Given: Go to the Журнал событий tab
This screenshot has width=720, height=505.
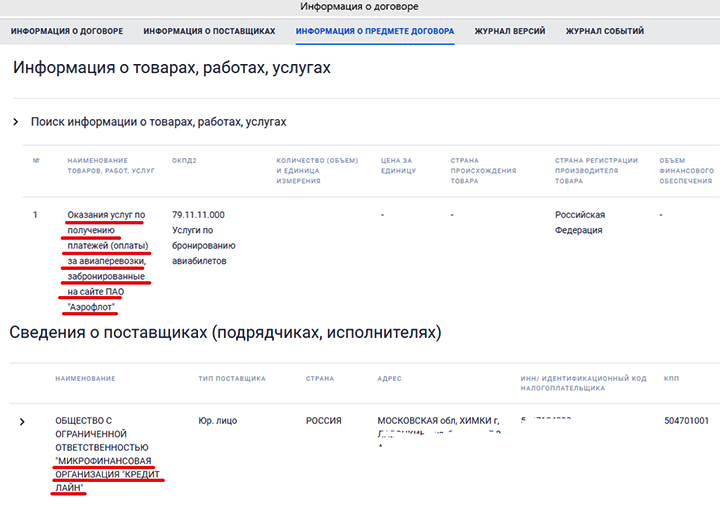Looking at the screenshot, I should coord(604,32).
